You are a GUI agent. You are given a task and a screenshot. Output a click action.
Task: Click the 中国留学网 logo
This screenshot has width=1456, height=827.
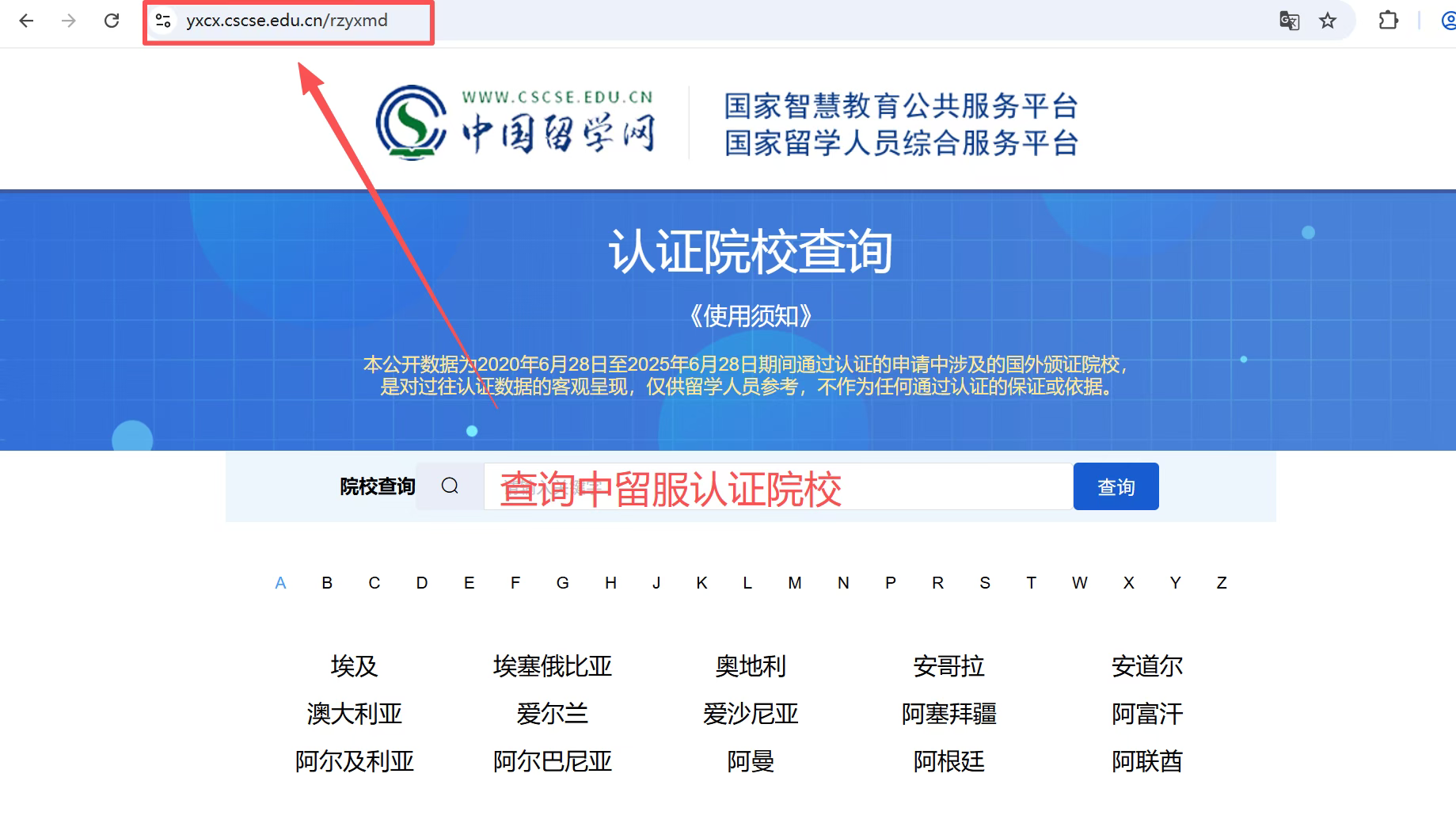coord(515,123)
